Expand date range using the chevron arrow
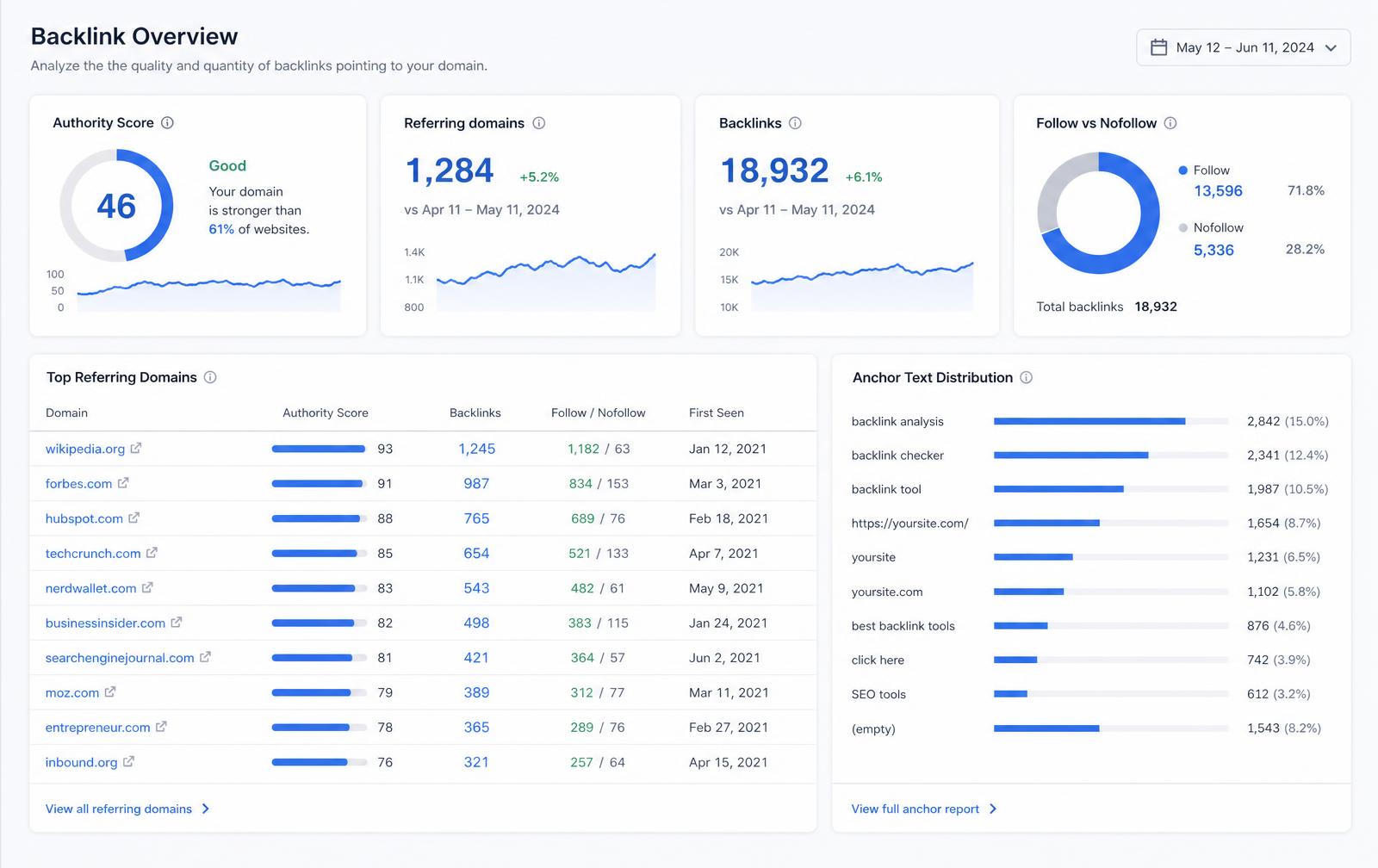The image size is (1378, 868). 1331,48
